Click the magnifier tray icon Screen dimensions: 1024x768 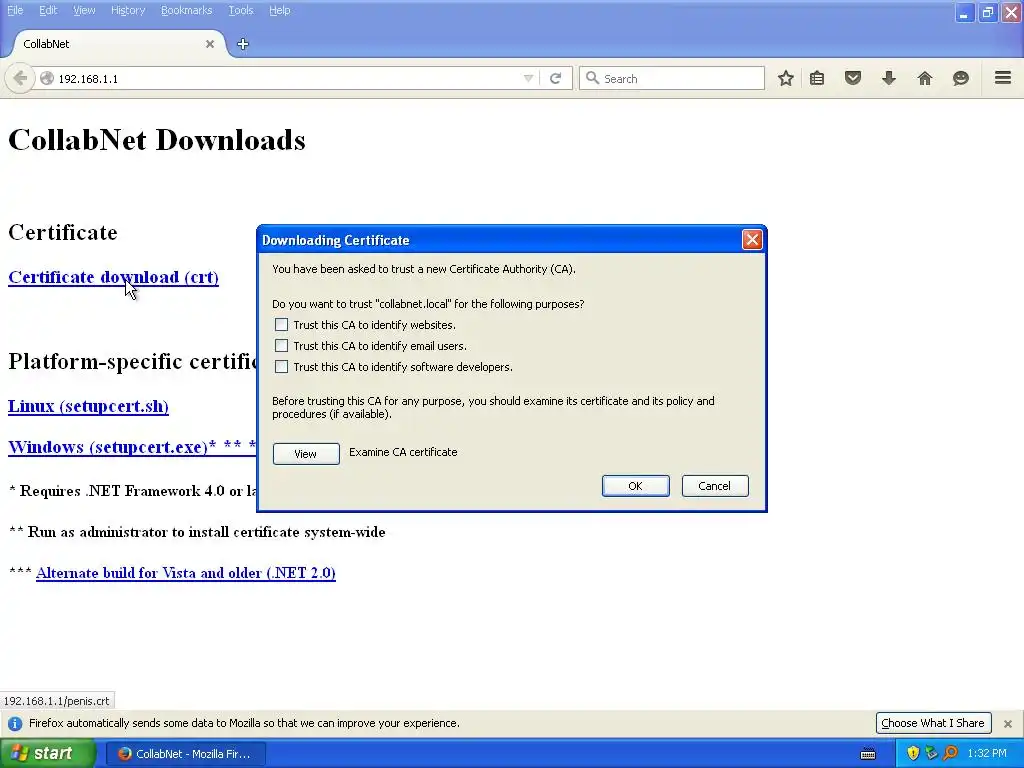[x=950, y=754]
